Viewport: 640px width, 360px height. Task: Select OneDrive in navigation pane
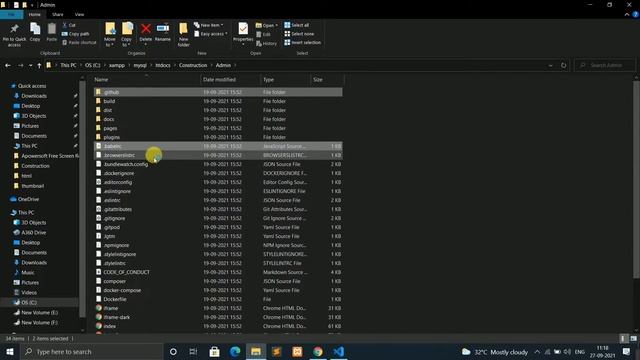coord(28,199)
